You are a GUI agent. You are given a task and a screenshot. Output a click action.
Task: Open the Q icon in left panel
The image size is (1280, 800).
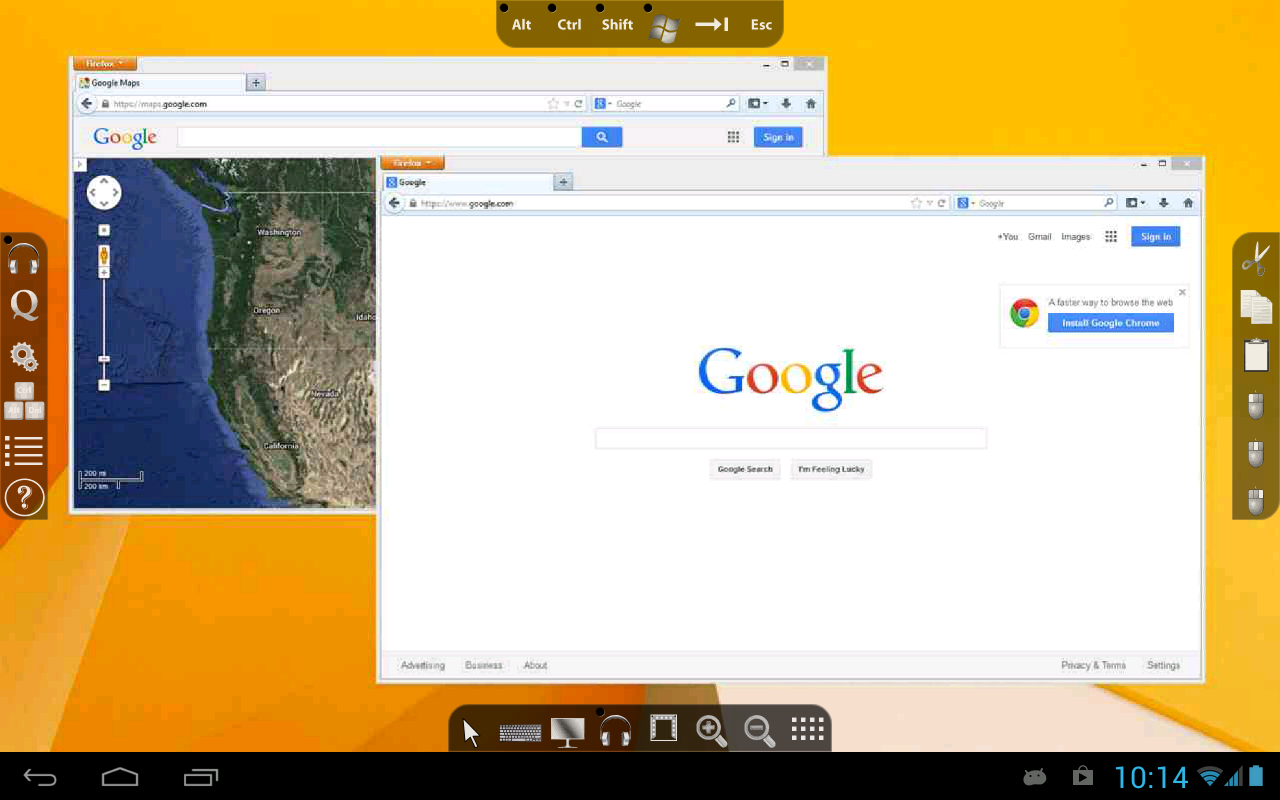point(24,306)
